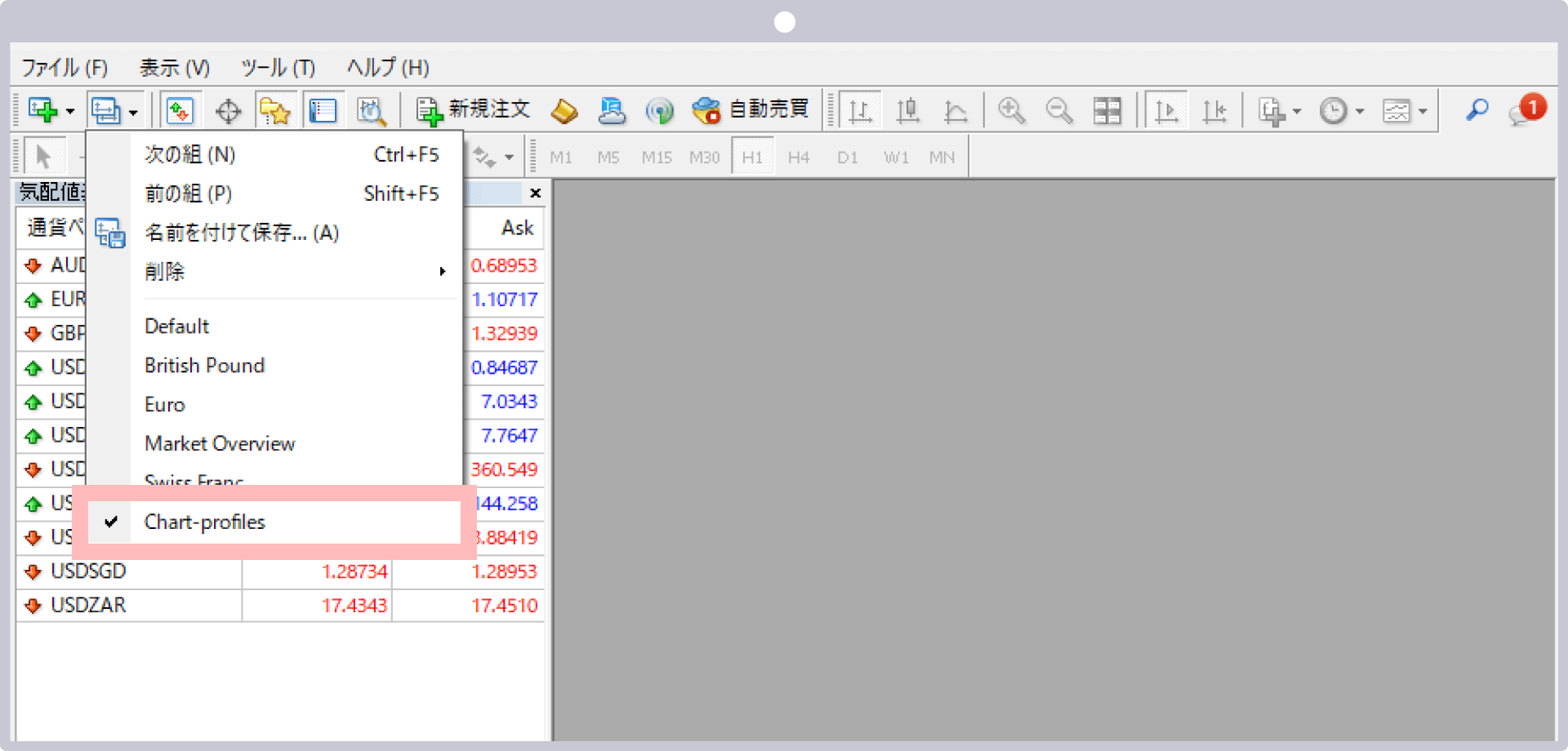Enable 自動売買 auto trading
Viewport: 1568px width, 751px height.
tap(751, 109)
